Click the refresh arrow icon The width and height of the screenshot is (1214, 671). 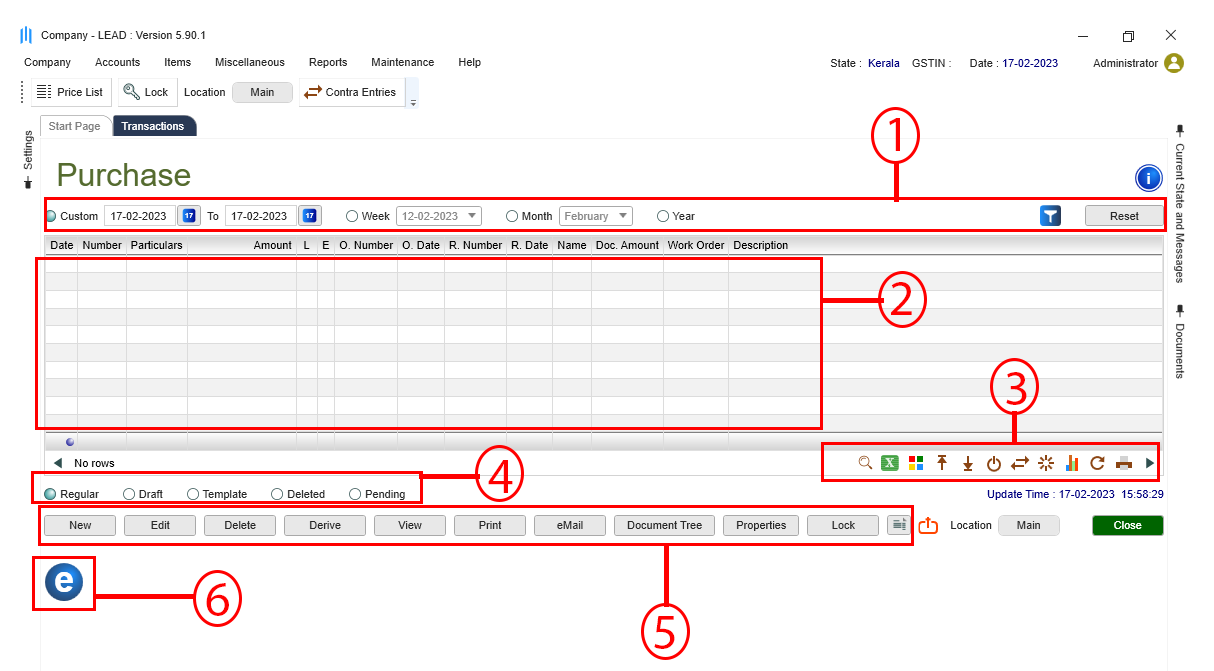[1097, 463]
